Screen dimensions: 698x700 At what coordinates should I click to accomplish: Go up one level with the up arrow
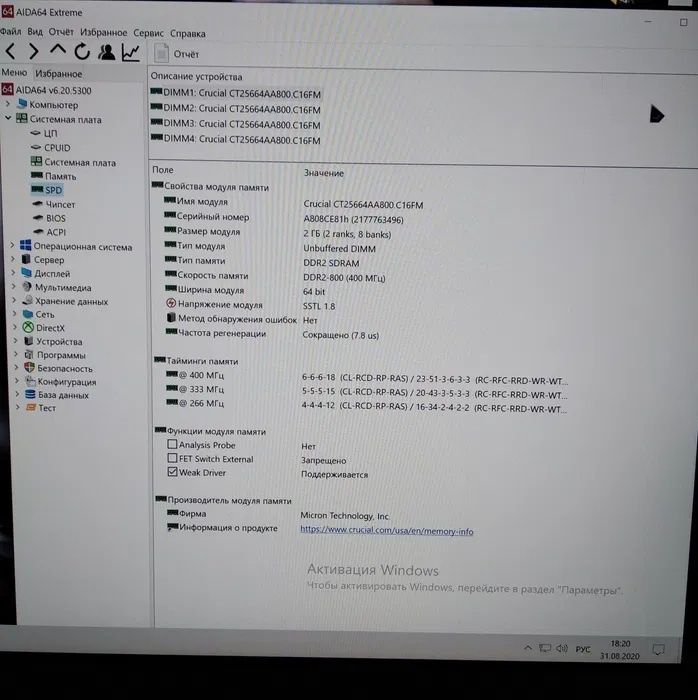click(58, 50)
